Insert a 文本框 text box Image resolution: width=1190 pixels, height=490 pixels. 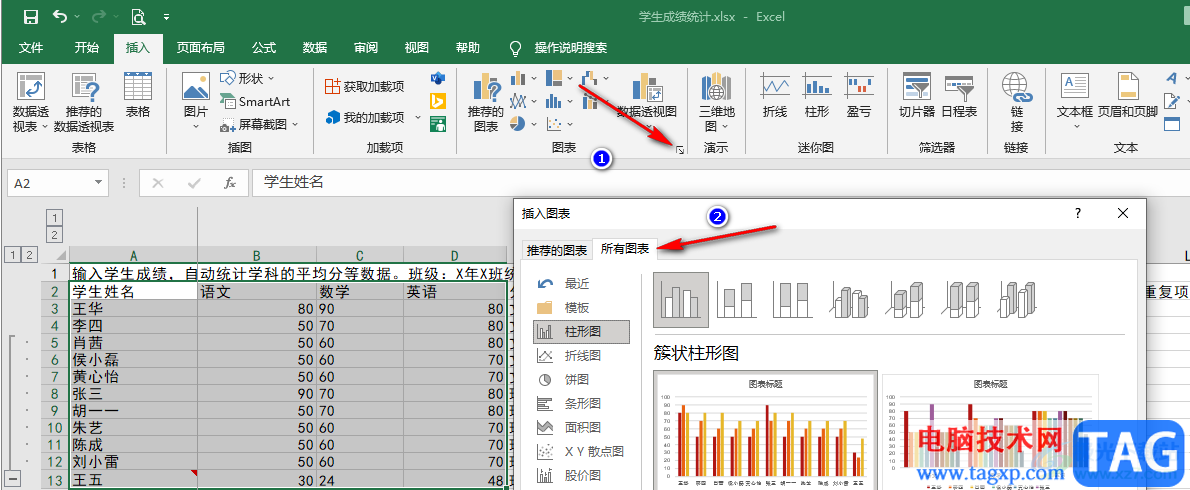click(1075, 96)
